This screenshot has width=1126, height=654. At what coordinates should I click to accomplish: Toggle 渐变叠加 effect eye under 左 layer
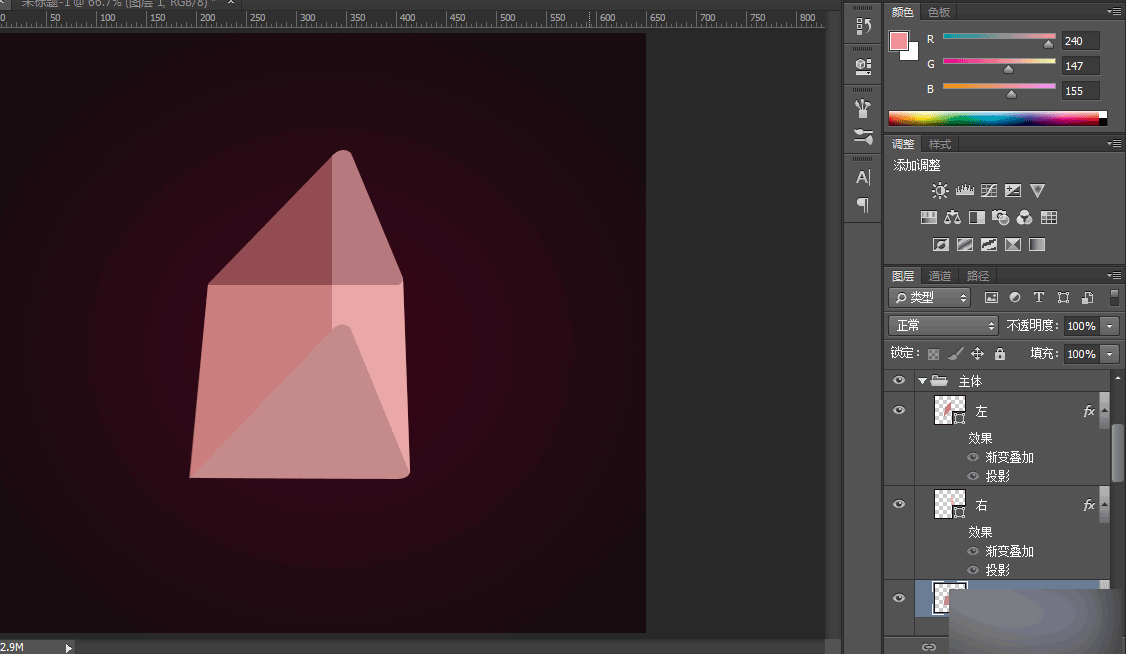coord(973,457)
